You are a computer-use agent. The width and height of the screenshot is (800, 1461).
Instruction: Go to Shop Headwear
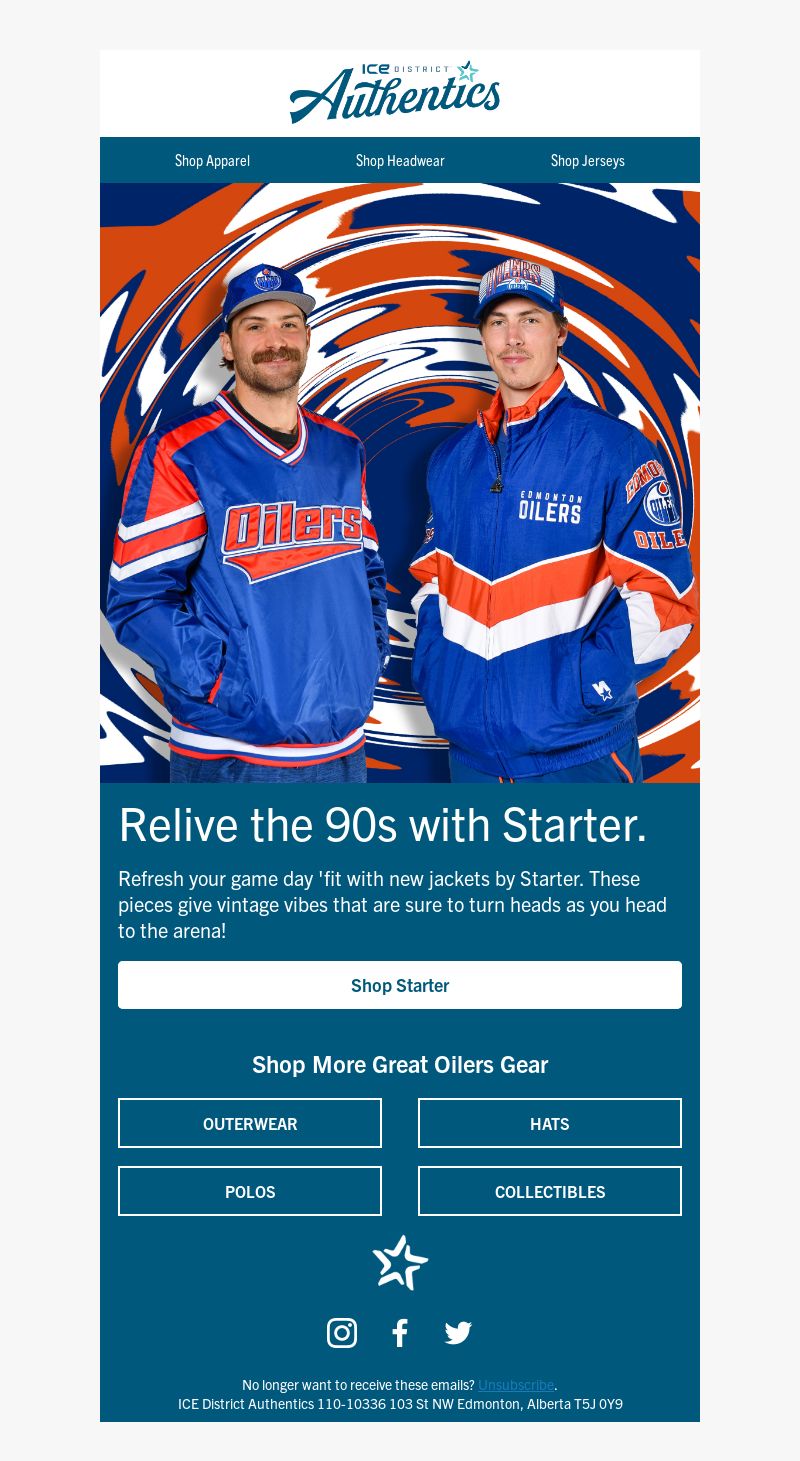(x=400, y=161)
